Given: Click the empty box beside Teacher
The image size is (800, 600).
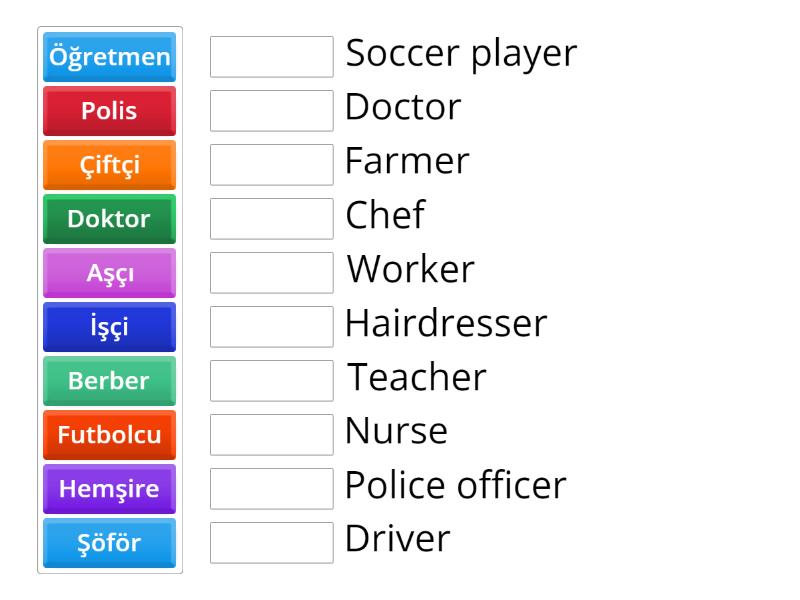Looking at the screenshot, I should [x=272, y=381].
